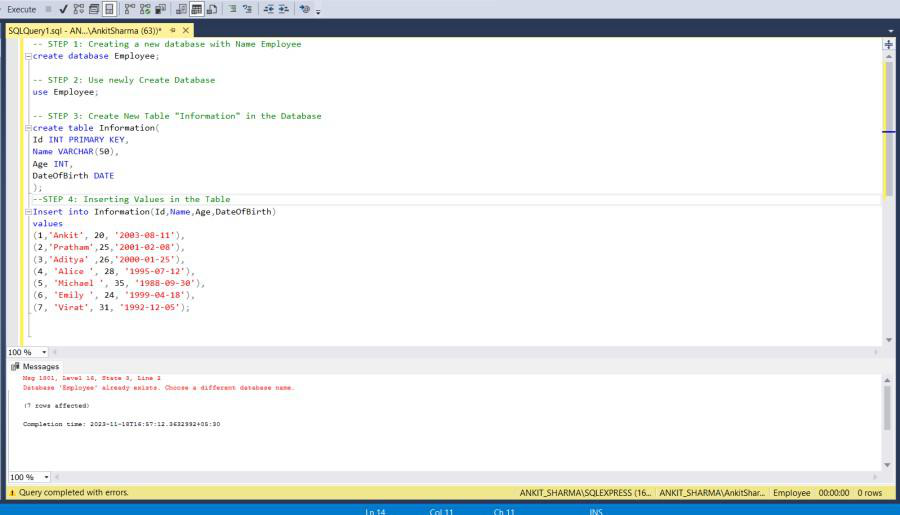Decrease indent of selected code
Viewport: 900px width, 515px height.
click(x=270, y=9)
